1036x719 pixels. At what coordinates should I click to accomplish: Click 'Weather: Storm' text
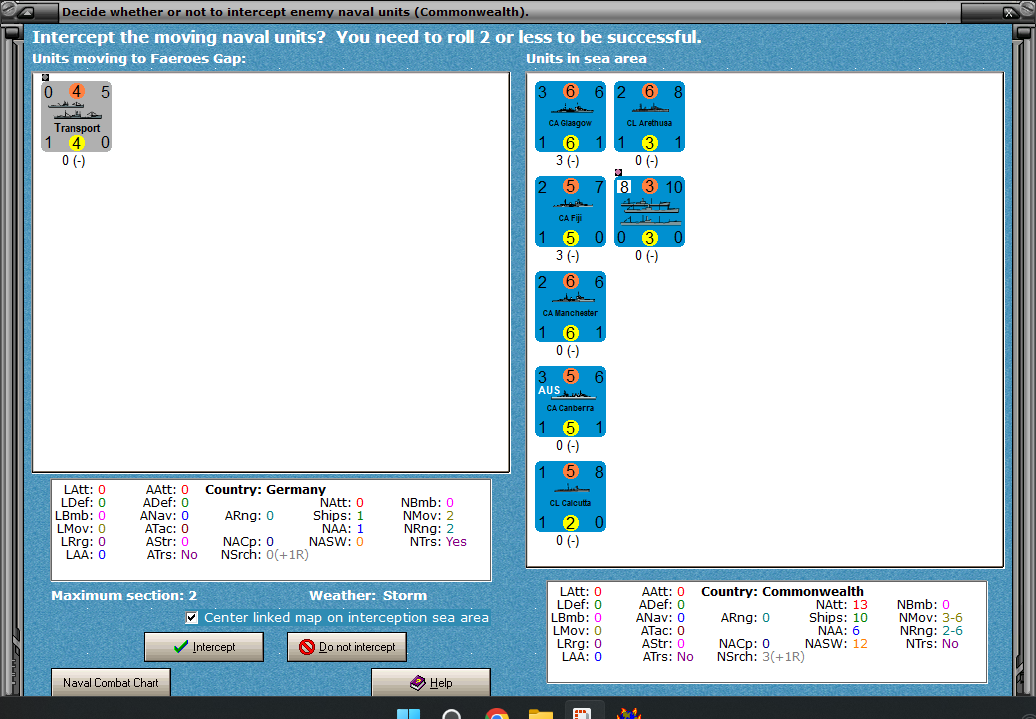point(368,595)
